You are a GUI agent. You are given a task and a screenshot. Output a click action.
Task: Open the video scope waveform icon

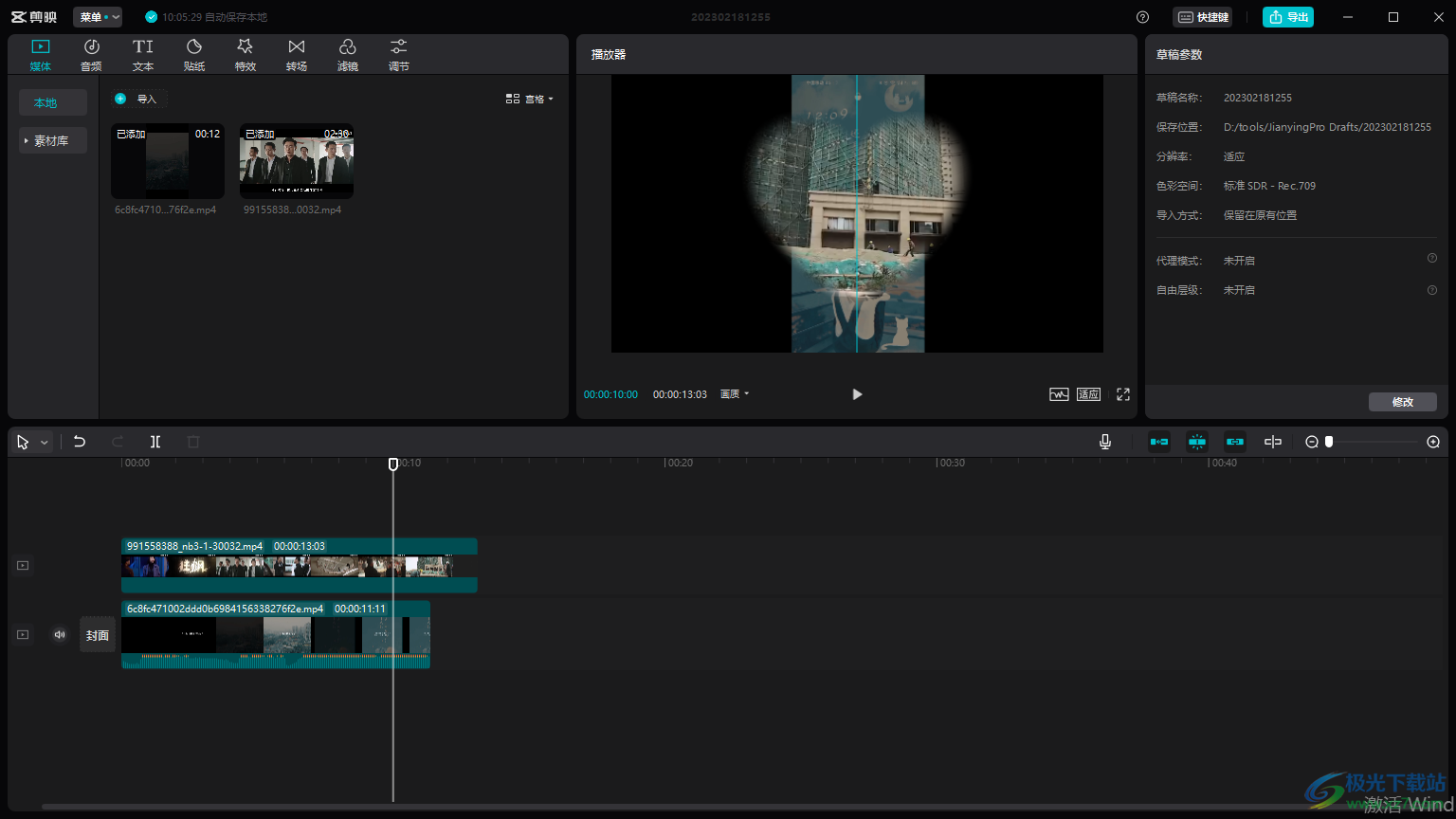point(1059,394)
